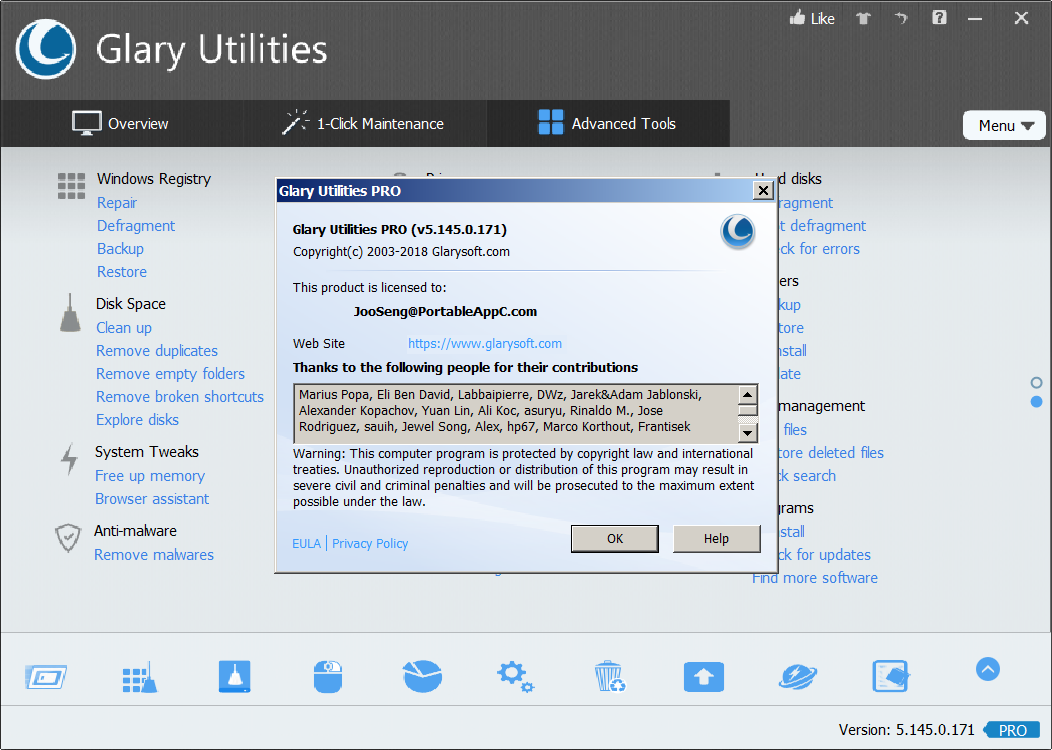The width and height of the screenshot is (1052, 750).
Task: Open the Remove broken shortcuts link
Action: click(180, 396)
